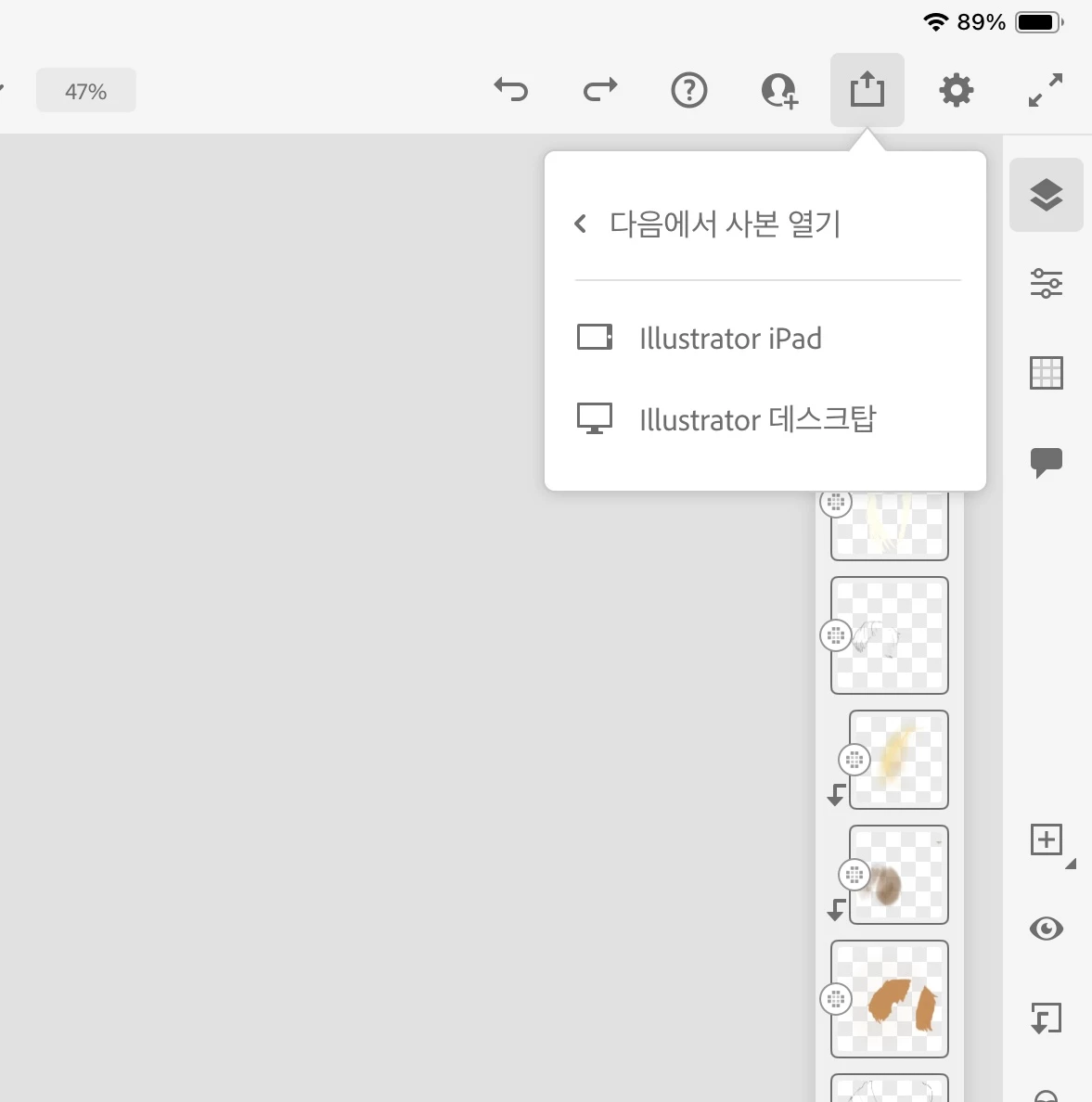This screenshot has width=1092, height=1102.
Task: Choose Illustrator 데스크탑 option
Action: click(765, 419)
